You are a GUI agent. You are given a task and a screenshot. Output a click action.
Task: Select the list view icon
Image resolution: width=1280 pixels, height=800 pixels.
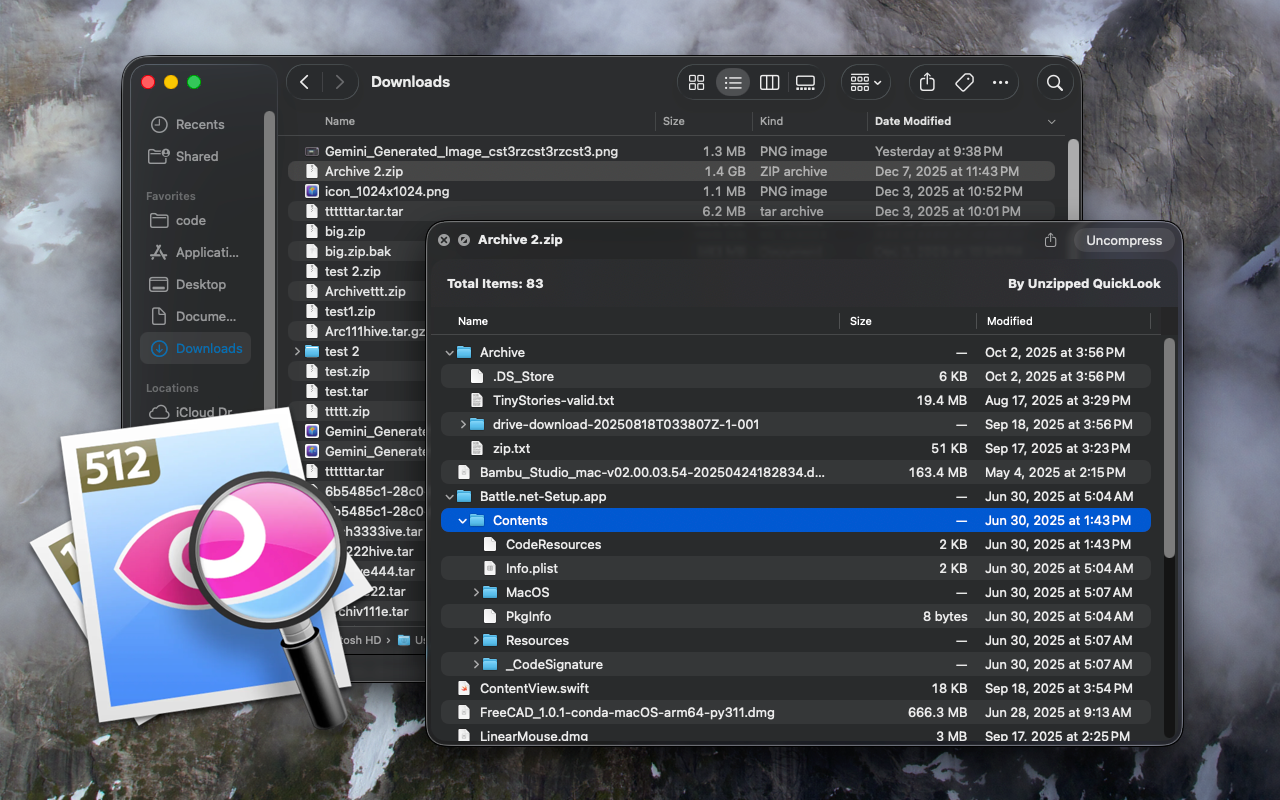coord(733,83)
